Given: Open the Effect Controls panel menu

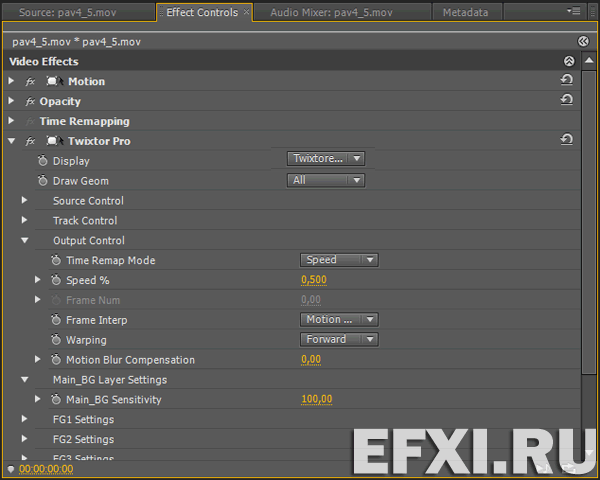Looking at the screenshot, I should pos(574,11).
